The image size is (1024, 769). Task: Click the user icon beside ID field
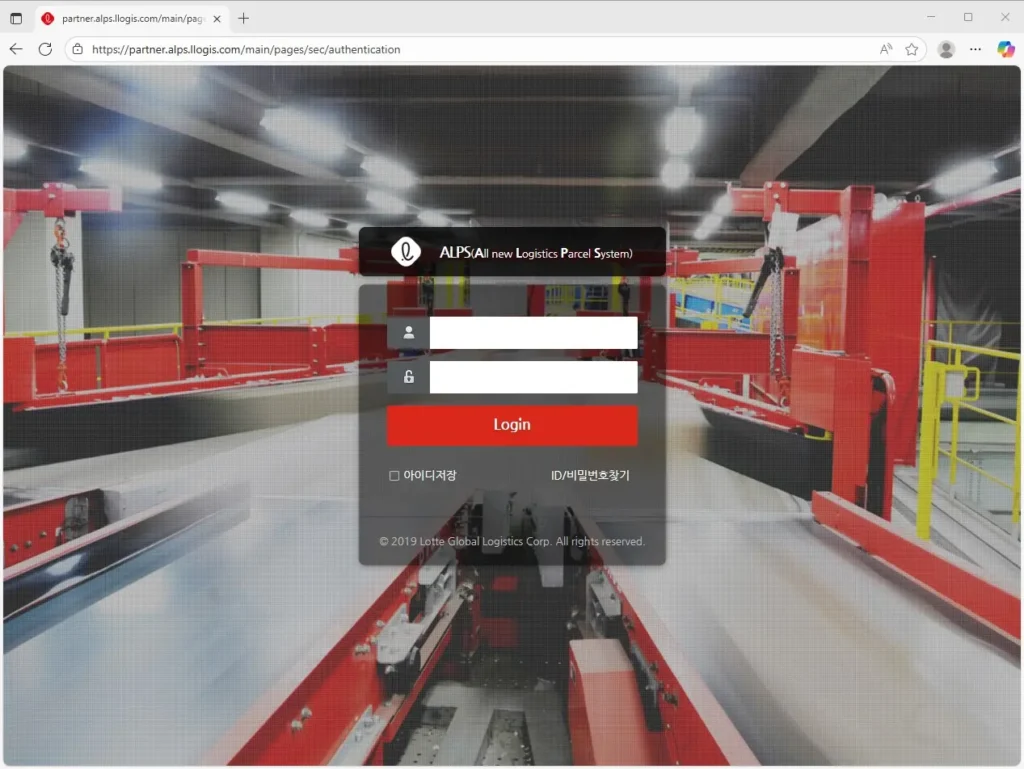[408, 333]
